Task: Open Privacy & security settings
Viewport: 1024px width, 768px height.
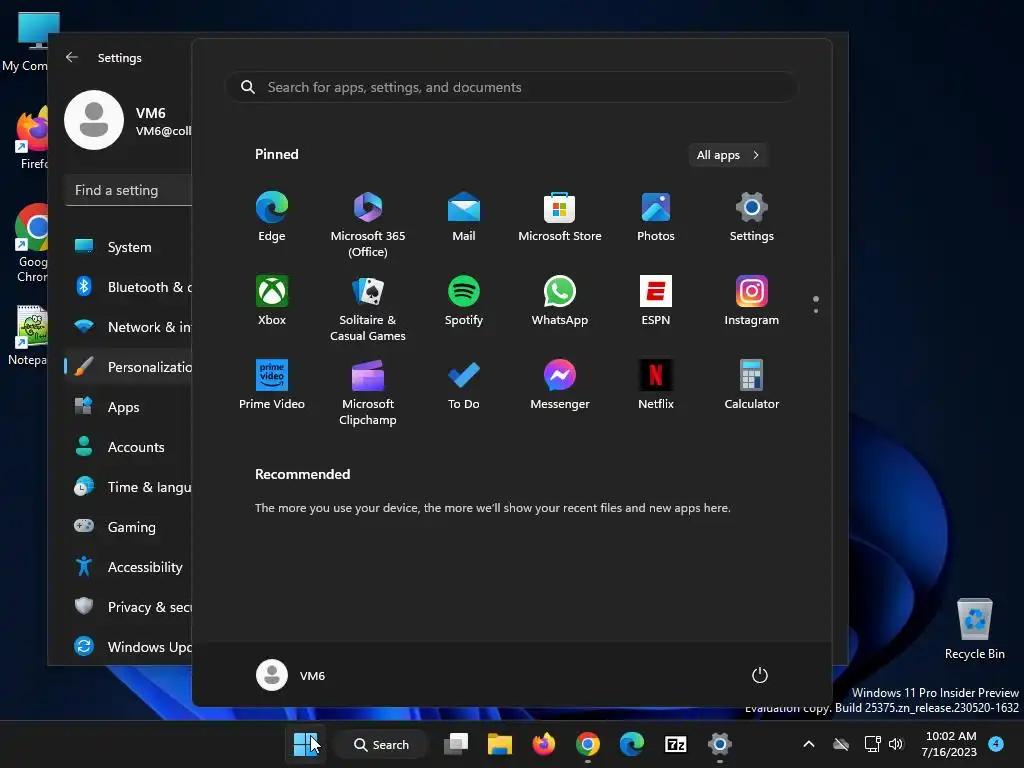Action: coord(129,607)
